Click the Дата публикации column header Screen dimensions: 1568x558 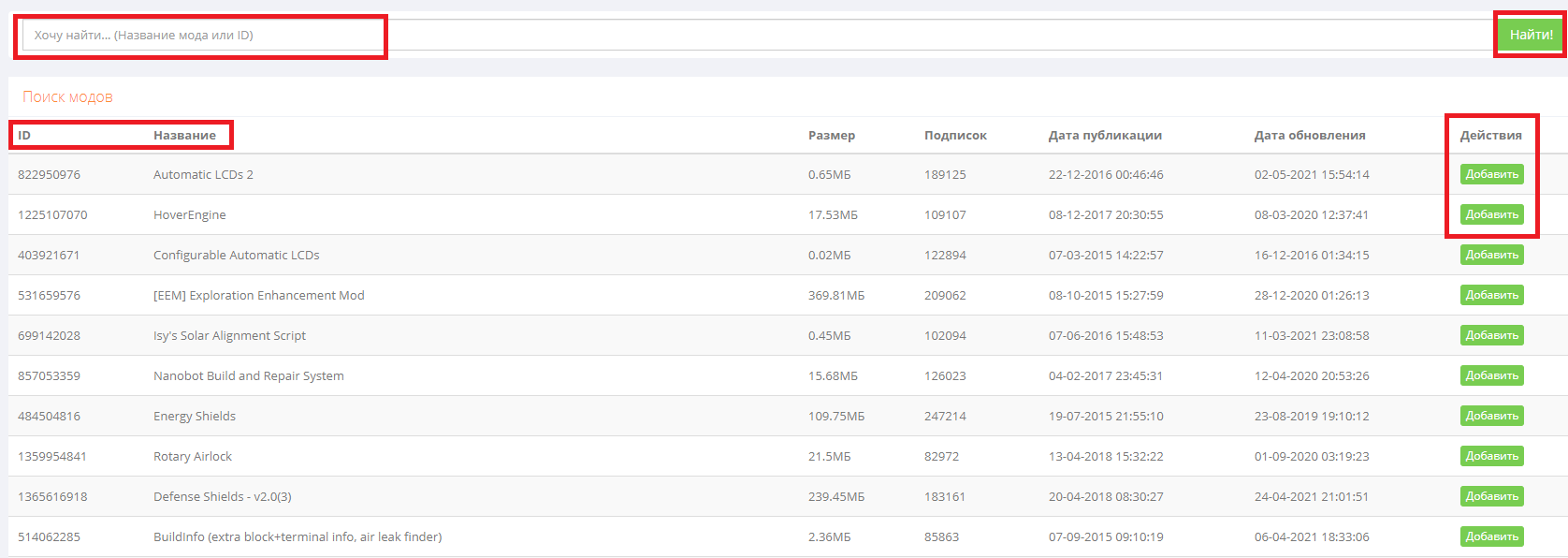[x=1105, y=135]
